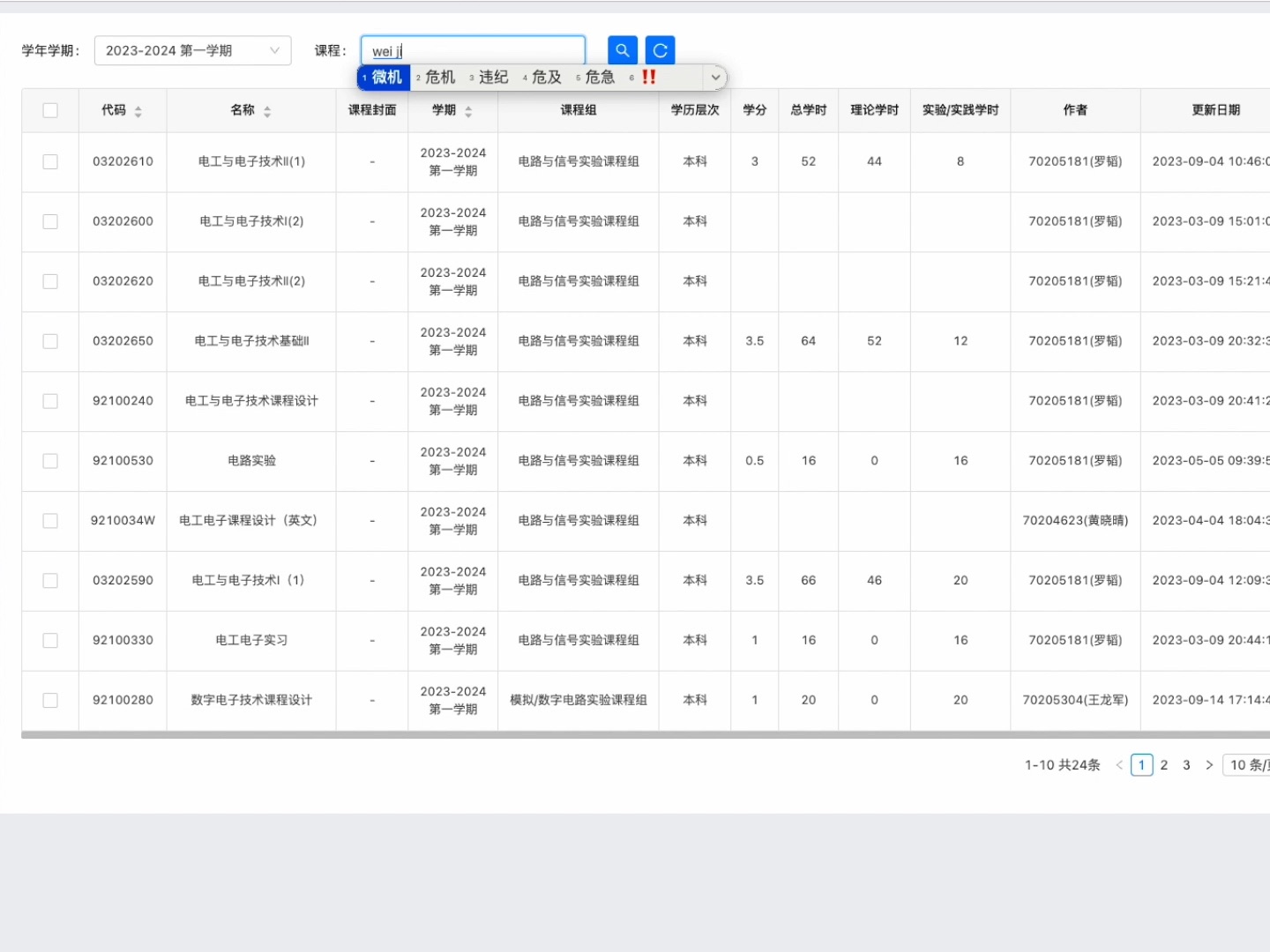Click course name 电工与电子技术I（1）

pos(248,581)
